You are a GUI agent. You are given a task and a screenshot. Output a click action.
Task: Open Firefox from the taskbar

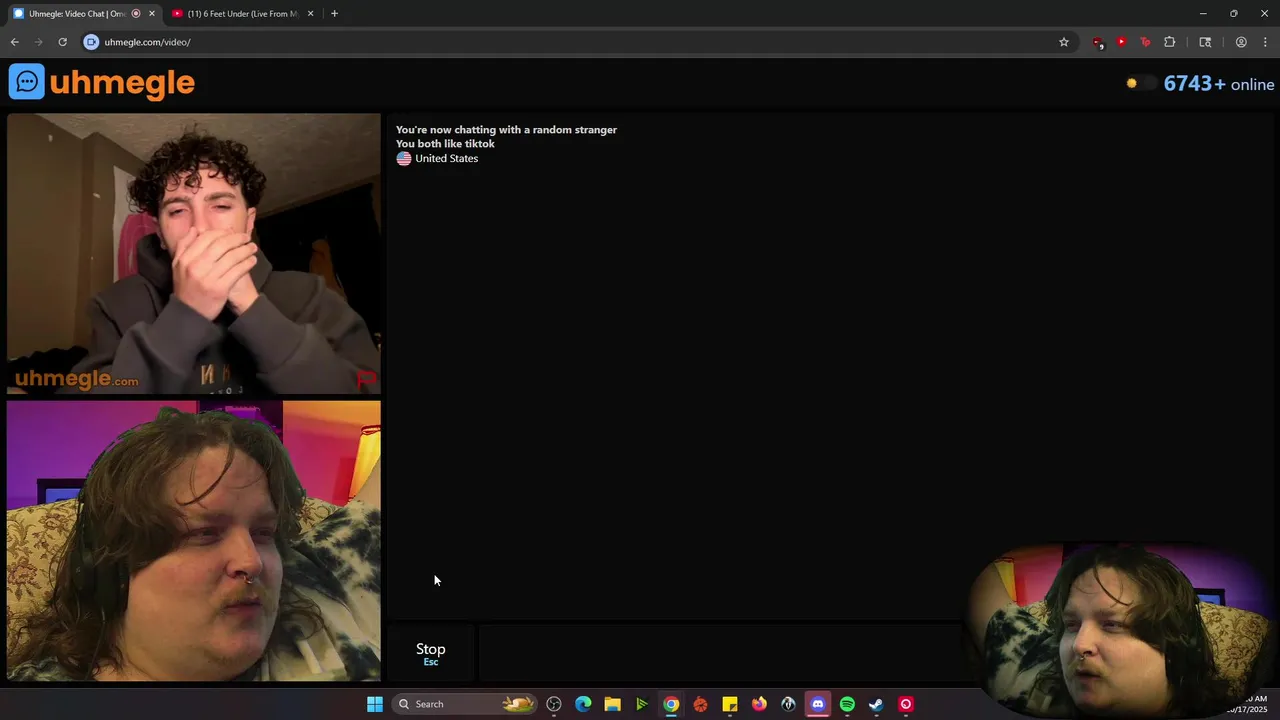pyautogui.click(x=759, y=704)
